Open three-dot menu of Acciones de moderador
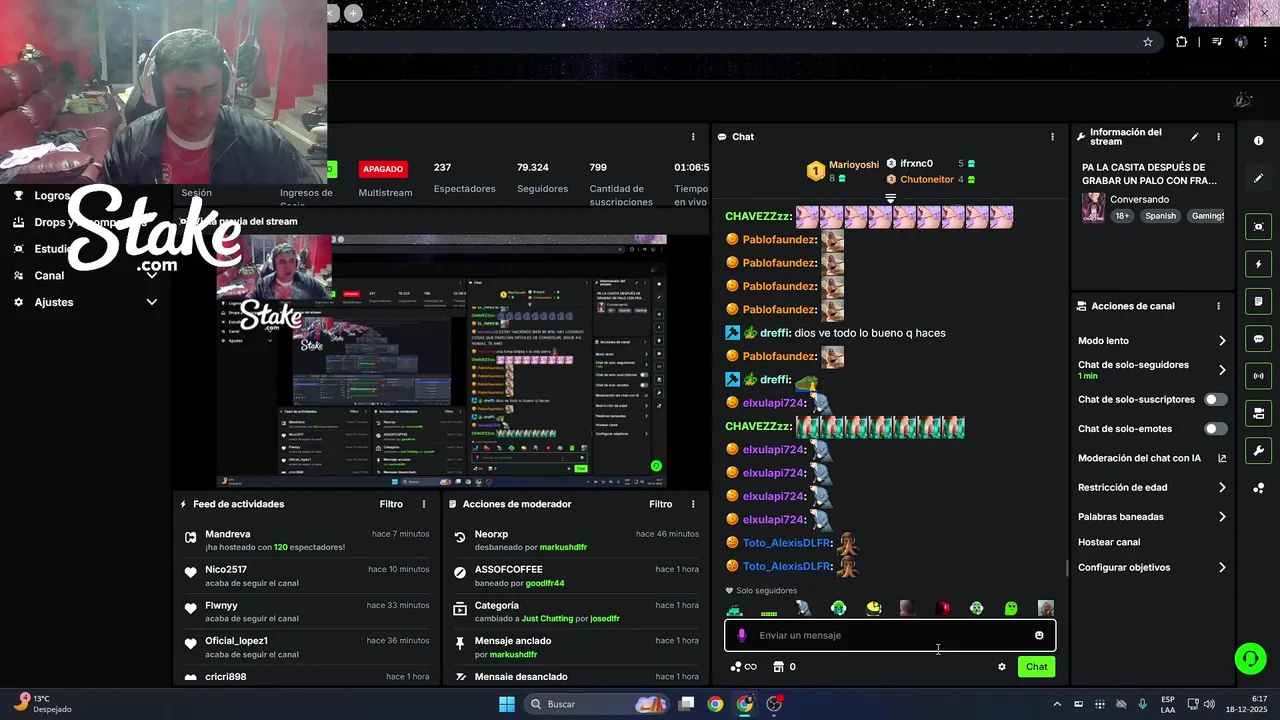1280x720 pixels. pos(693,504)
